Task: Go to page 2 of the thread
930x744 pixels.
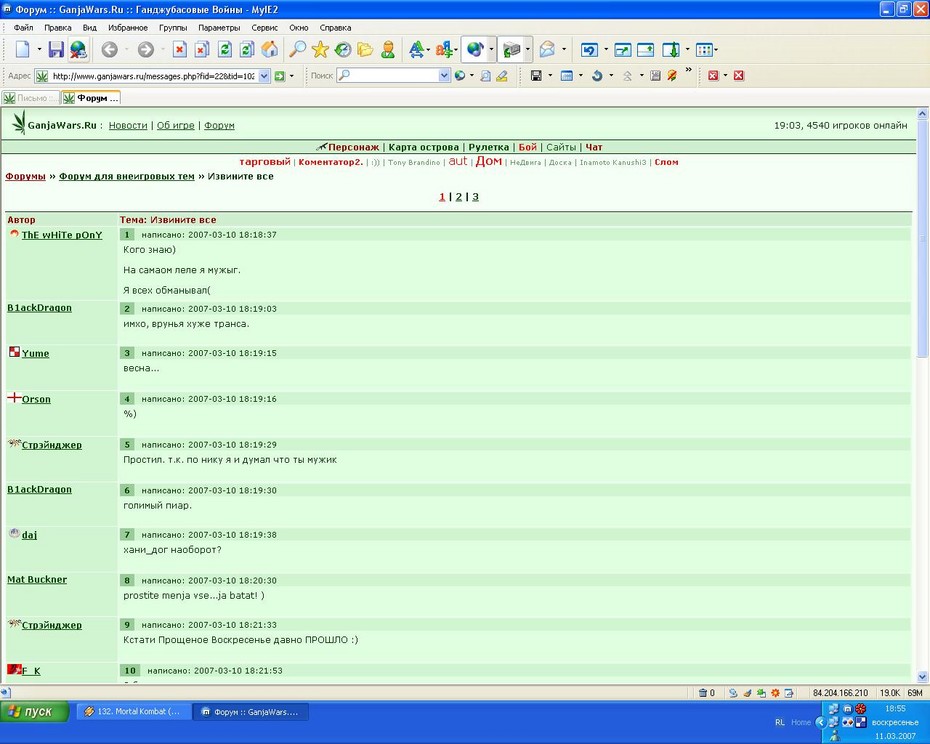Action: point(458,197)
